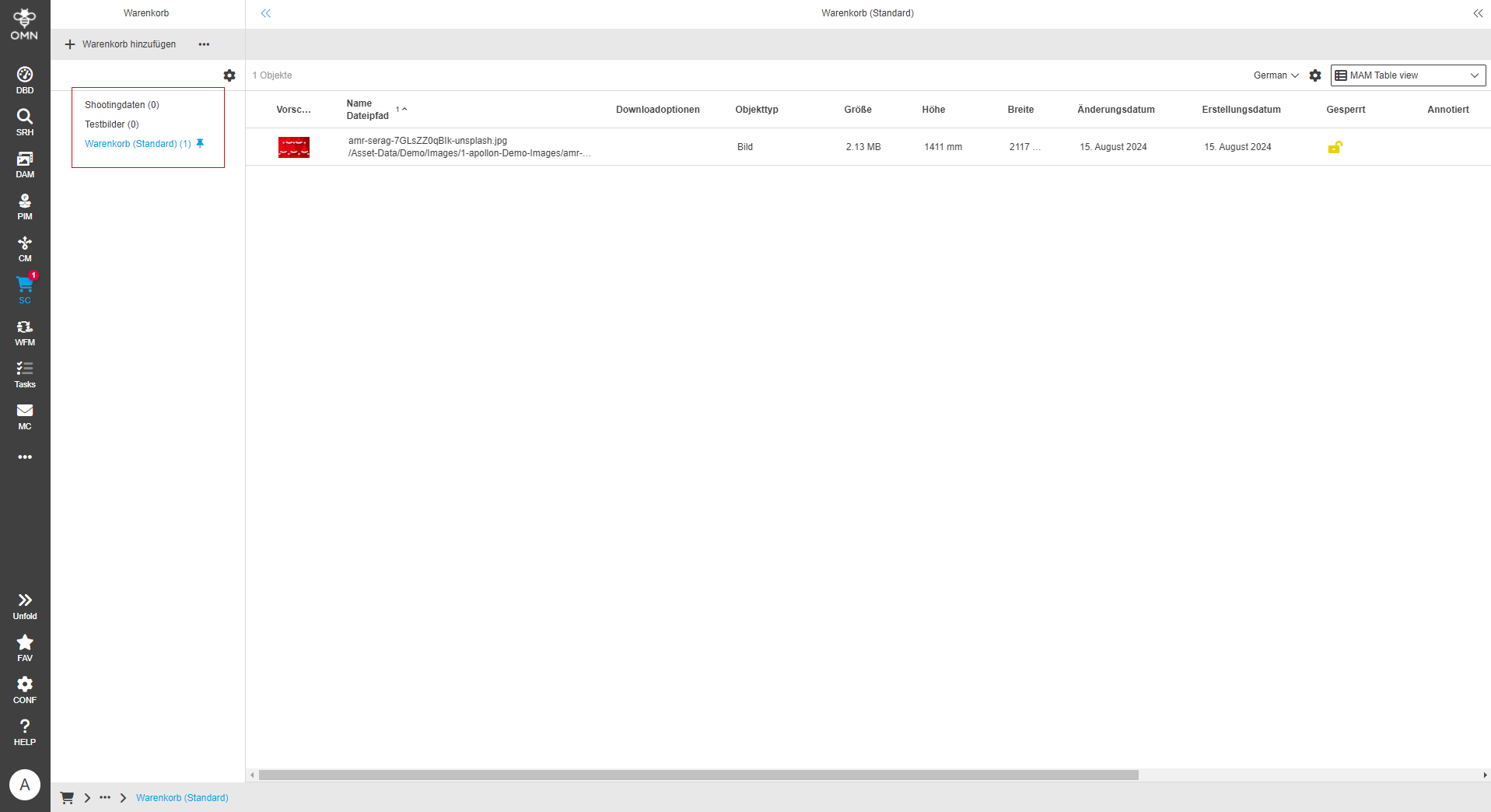Select Testbilder cart in the list
Screen dimensions: 1491x812
point(112,124)
